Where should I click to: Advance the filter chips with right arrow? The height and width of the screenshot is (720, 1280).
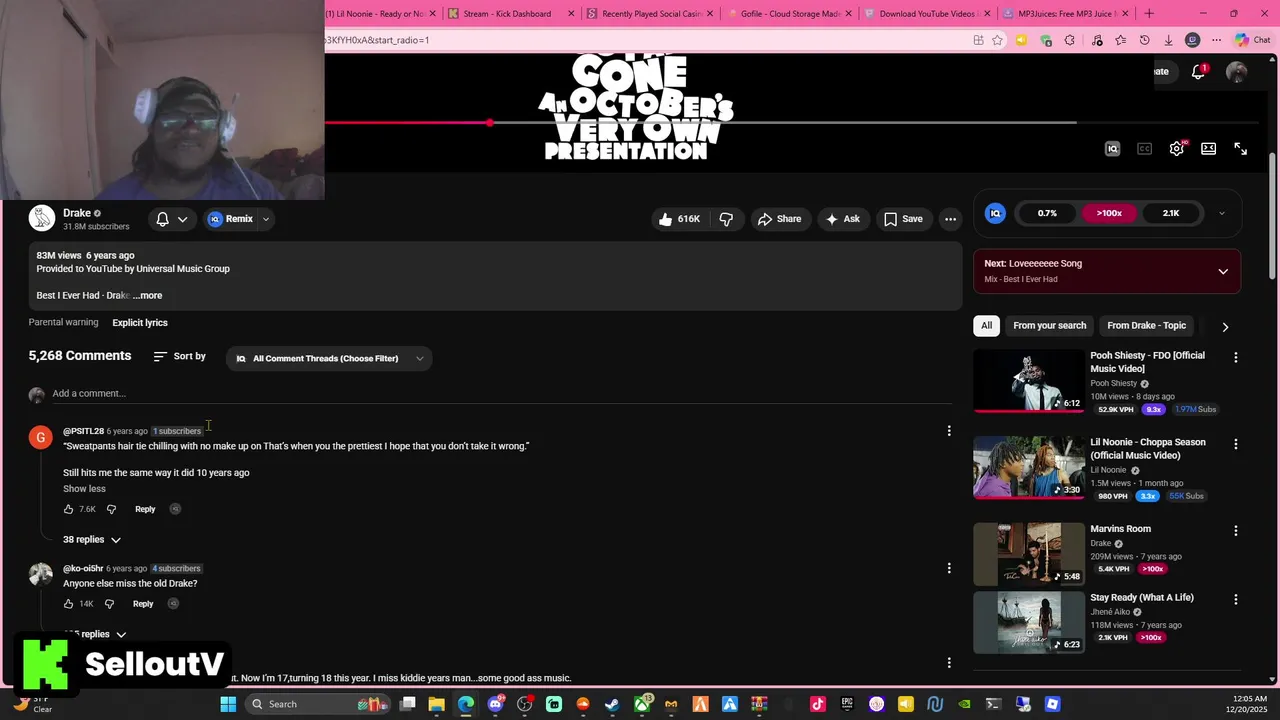coord(1225,327)
